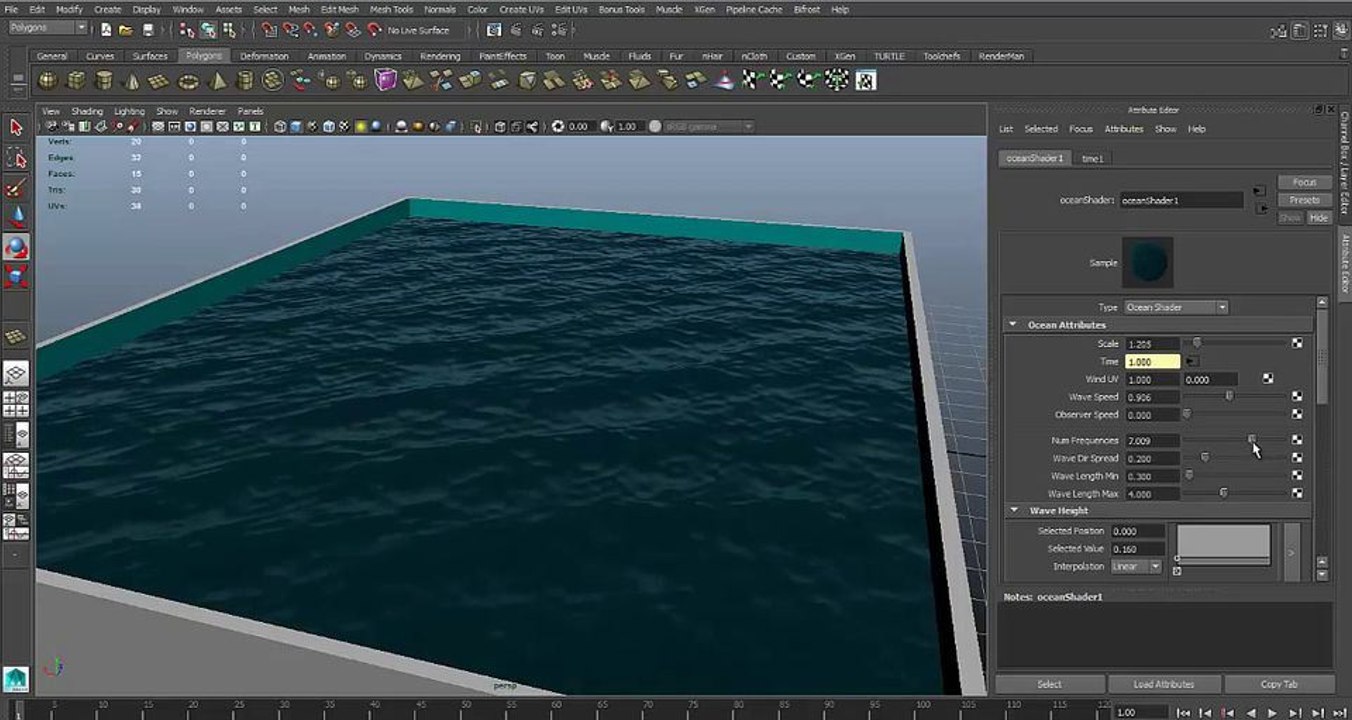Click the Focus button in Attribute Editor
The width and height of the screenshot is (1352, 720).
pos(1304,182)
